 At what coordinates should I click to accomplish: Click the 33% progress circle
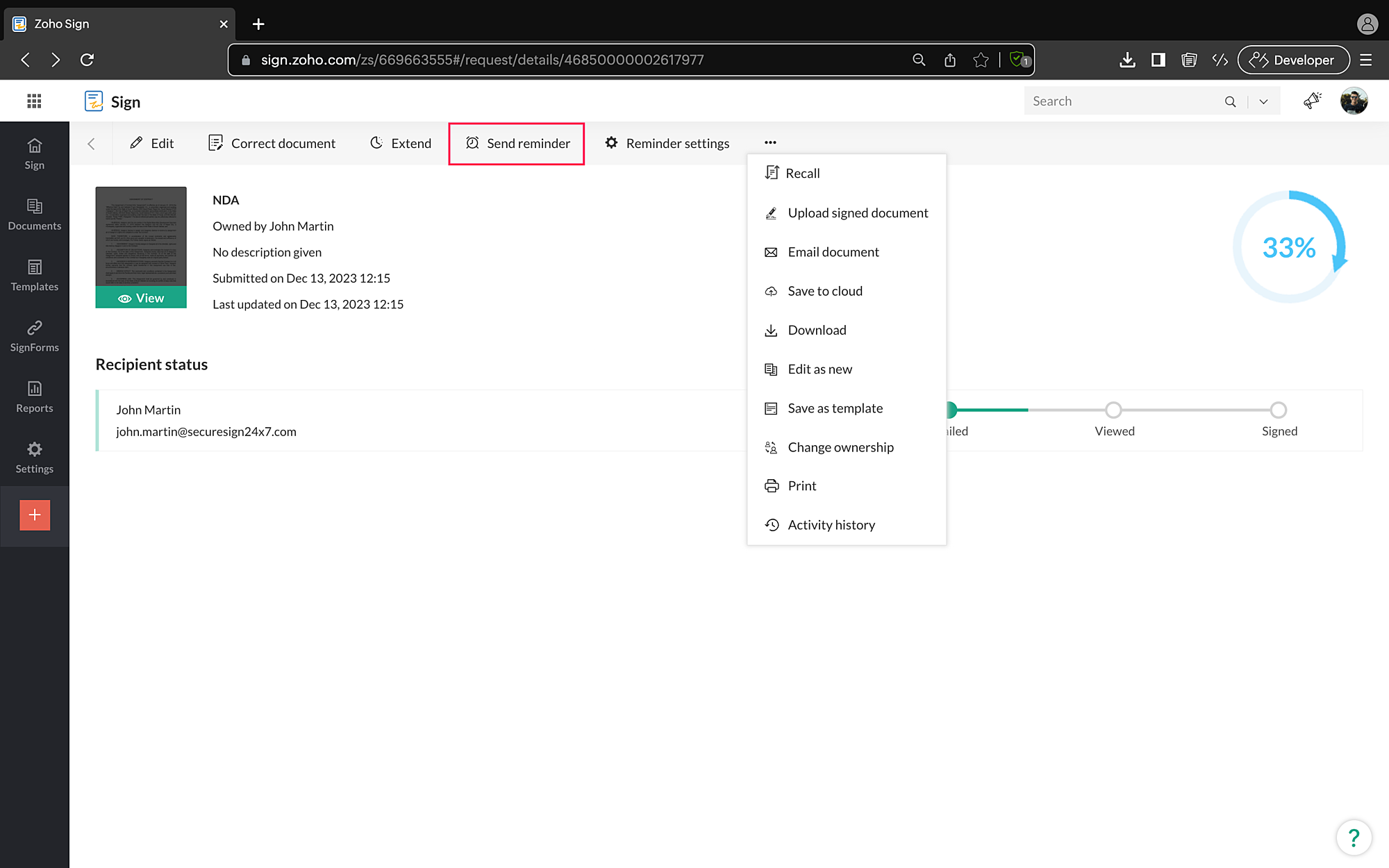click(1289, 248)
